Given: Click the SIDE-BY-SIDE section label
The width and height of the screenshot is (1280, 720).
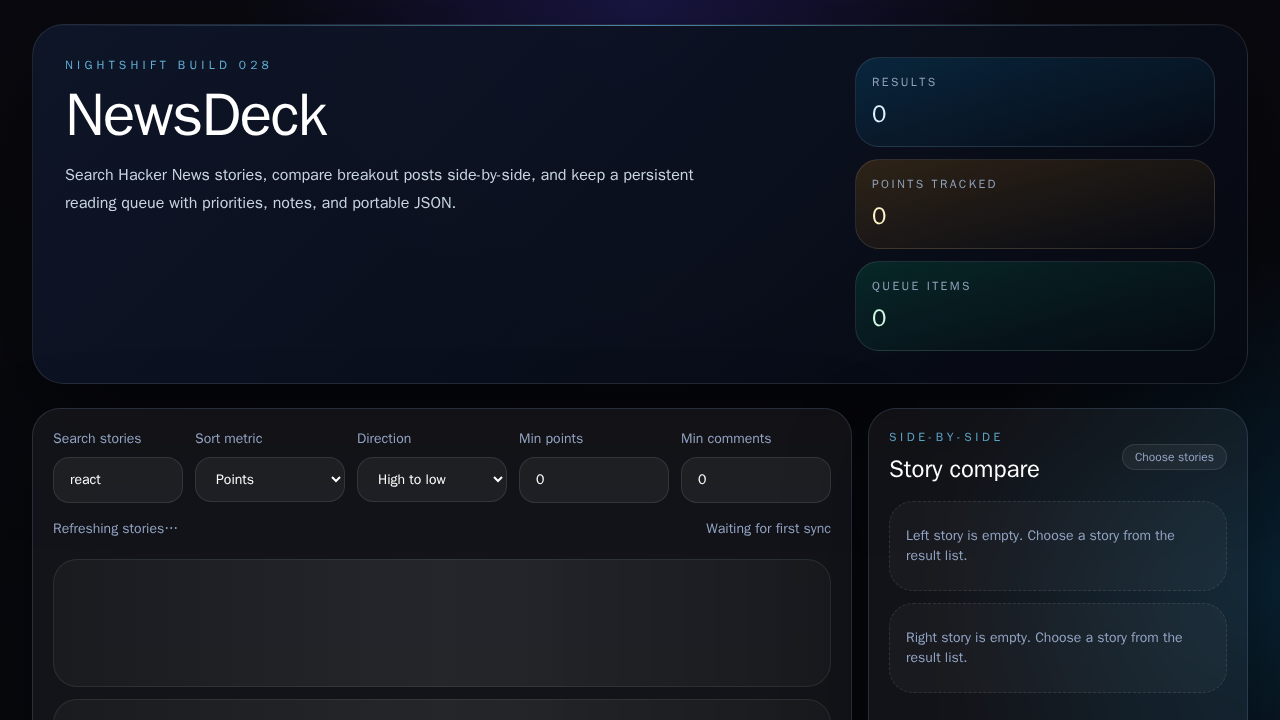Looking at the screenshot, I should click(x=946, y=437).
